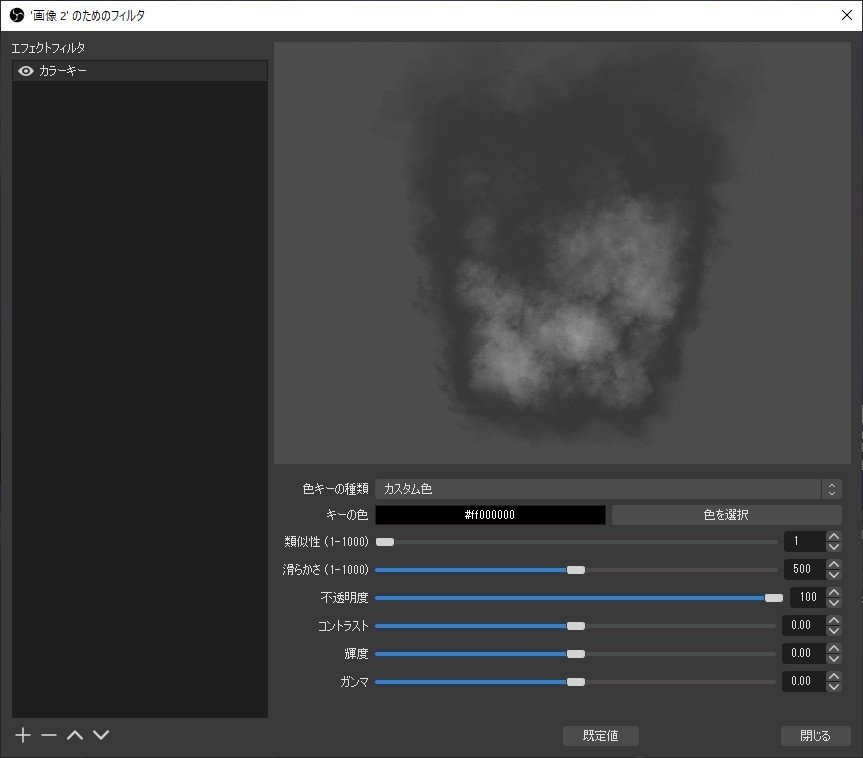Decrease 不透明度 with down stepper arrow
Image resolution: width=863 pixels, height=758 pixels.
[x=834, y=603]
